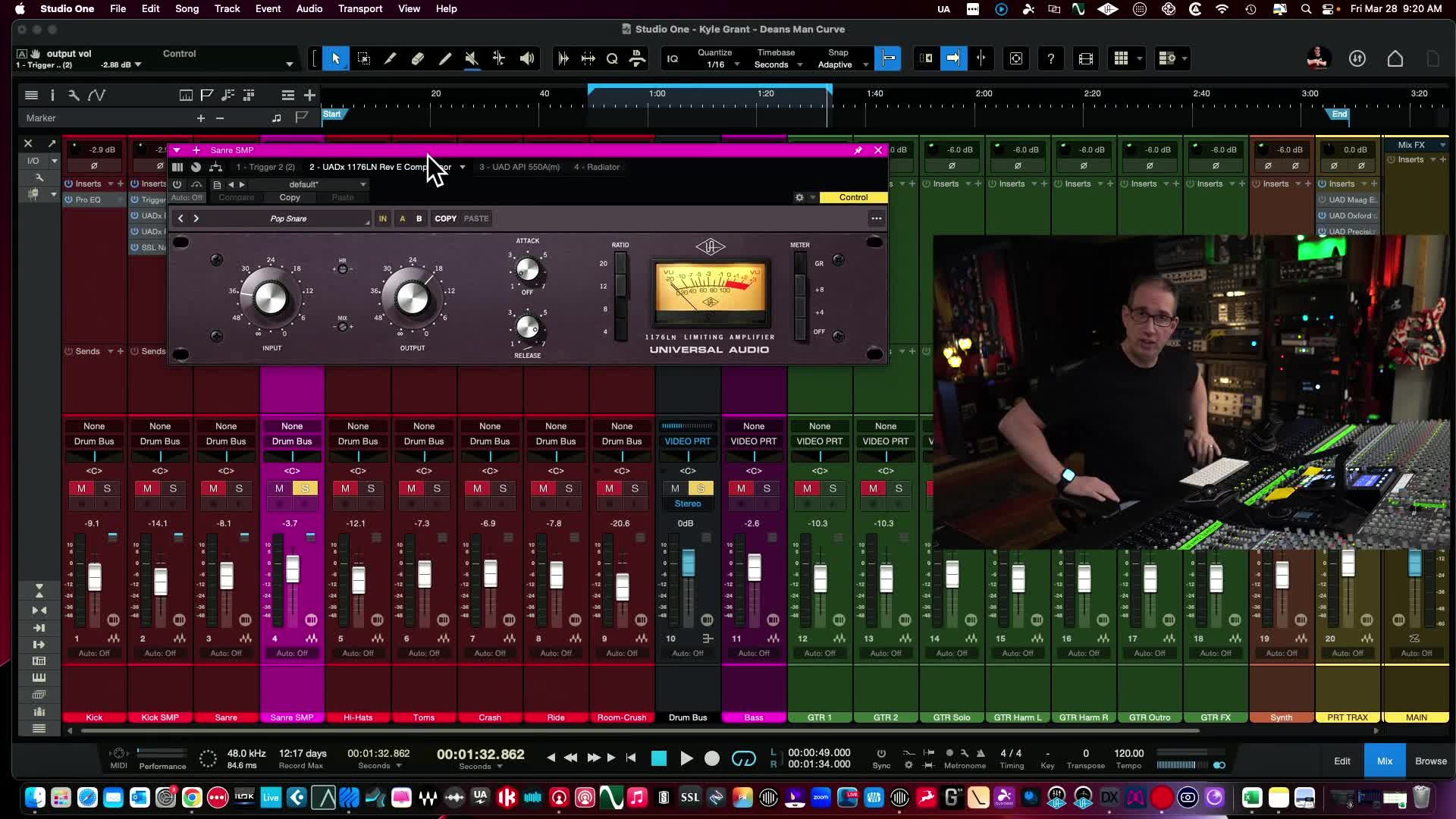The height and width of the screenshot is (819, 1456).
Task: Adjust the Sanre SMP channel fader
Action: 293,570
